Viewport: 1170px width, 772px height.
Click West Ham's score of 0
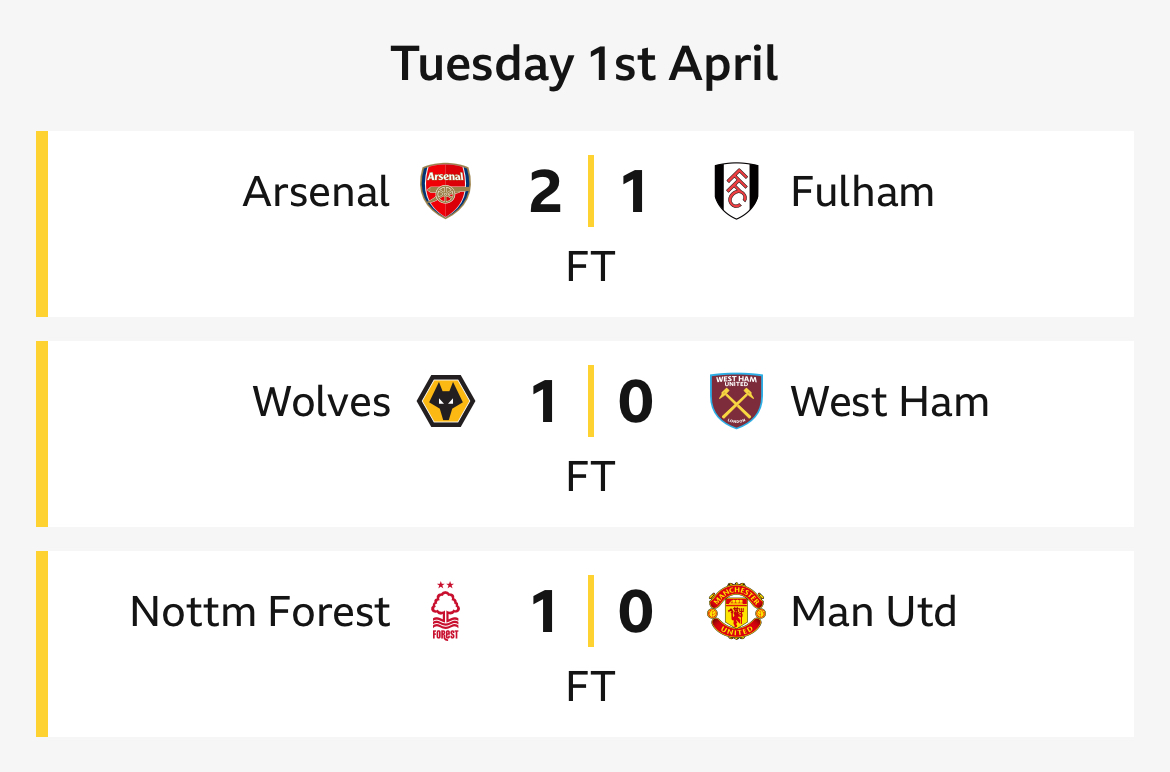click(x=636, y=402)
